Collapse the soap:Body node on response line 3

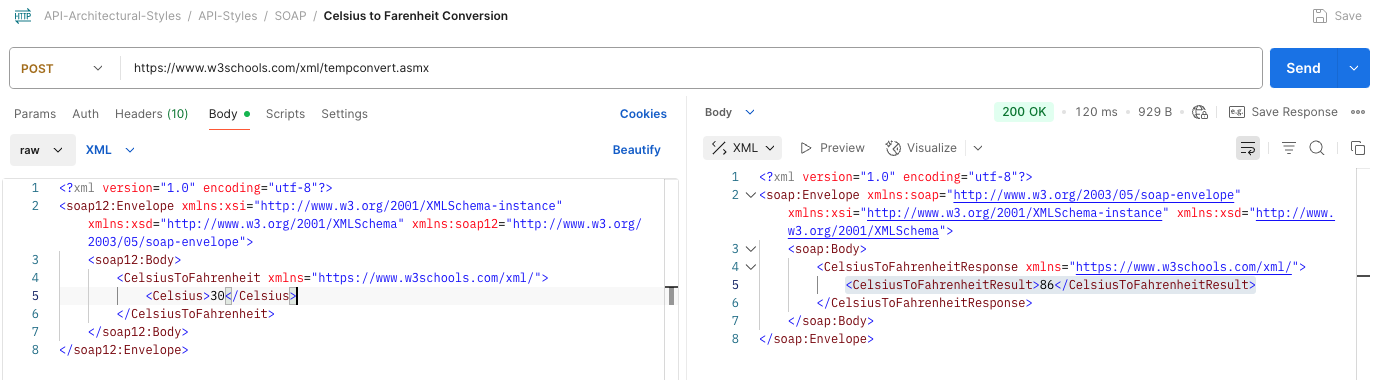click(x=751, y=249)
